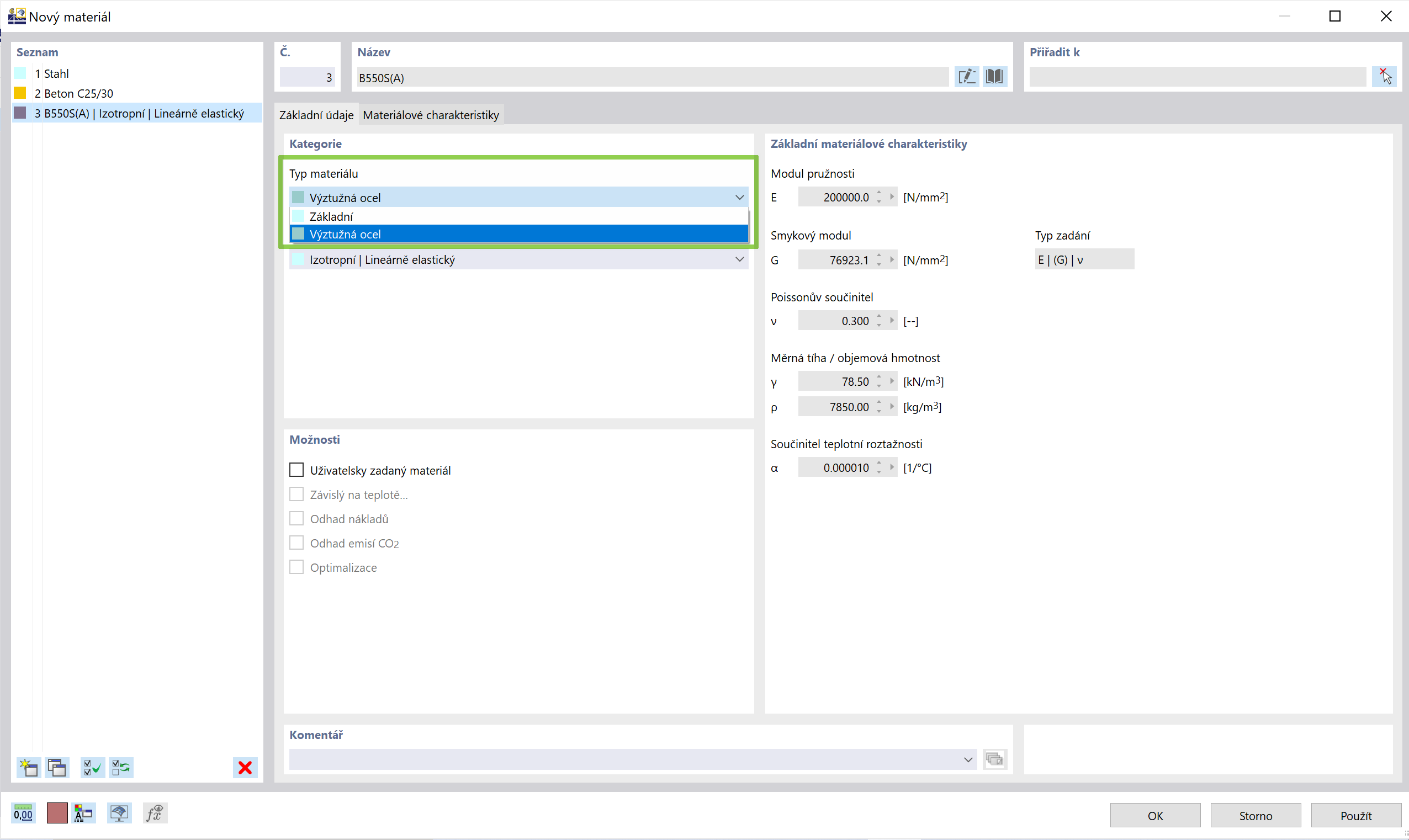The height and width of the screenshot is (840, 1409).
Task: Enable Uživatelsky zadaný materiál checkbox
Action: 296,470
